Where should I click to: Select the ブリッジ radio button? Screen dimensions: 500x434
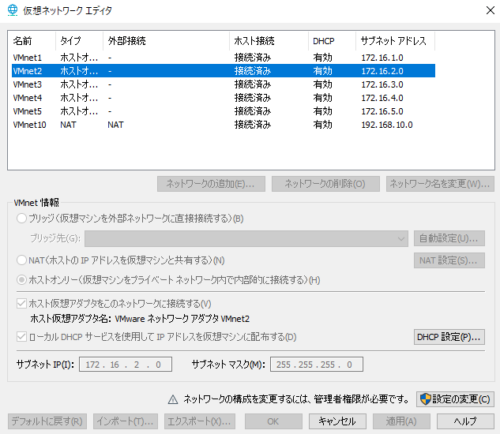(22, 219)
